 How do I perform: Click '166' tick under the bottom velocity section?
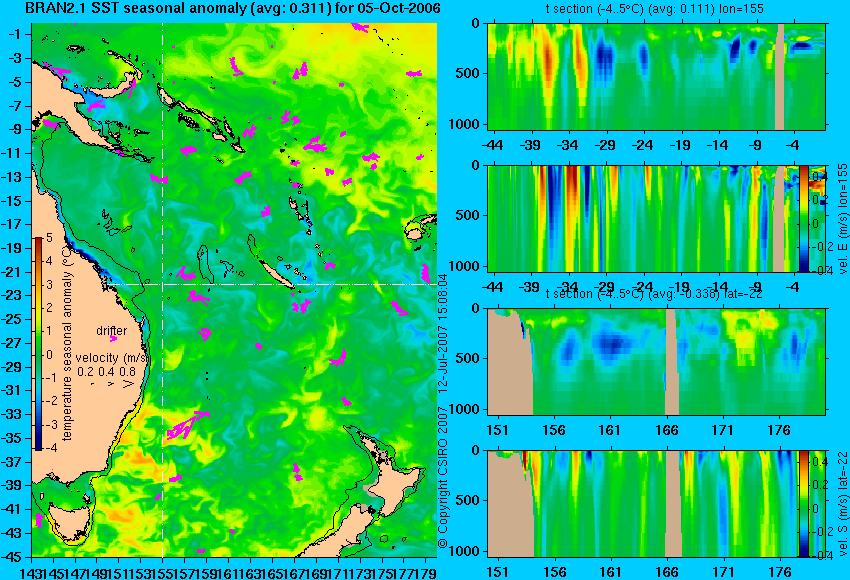pyautogui.click(x=667, y=572)
